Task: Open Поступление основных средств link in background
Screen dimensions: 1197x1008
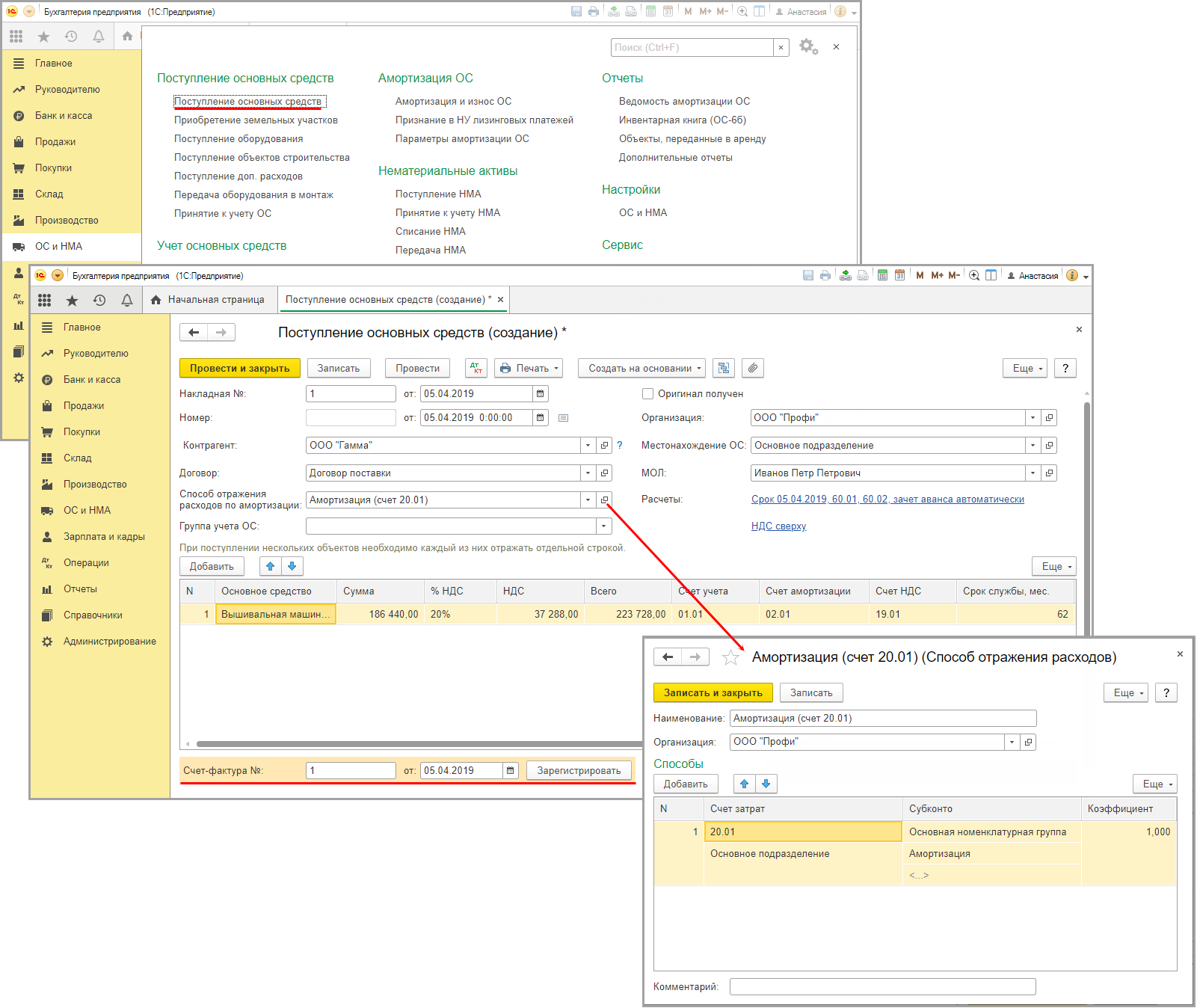Action: (248, 101)
